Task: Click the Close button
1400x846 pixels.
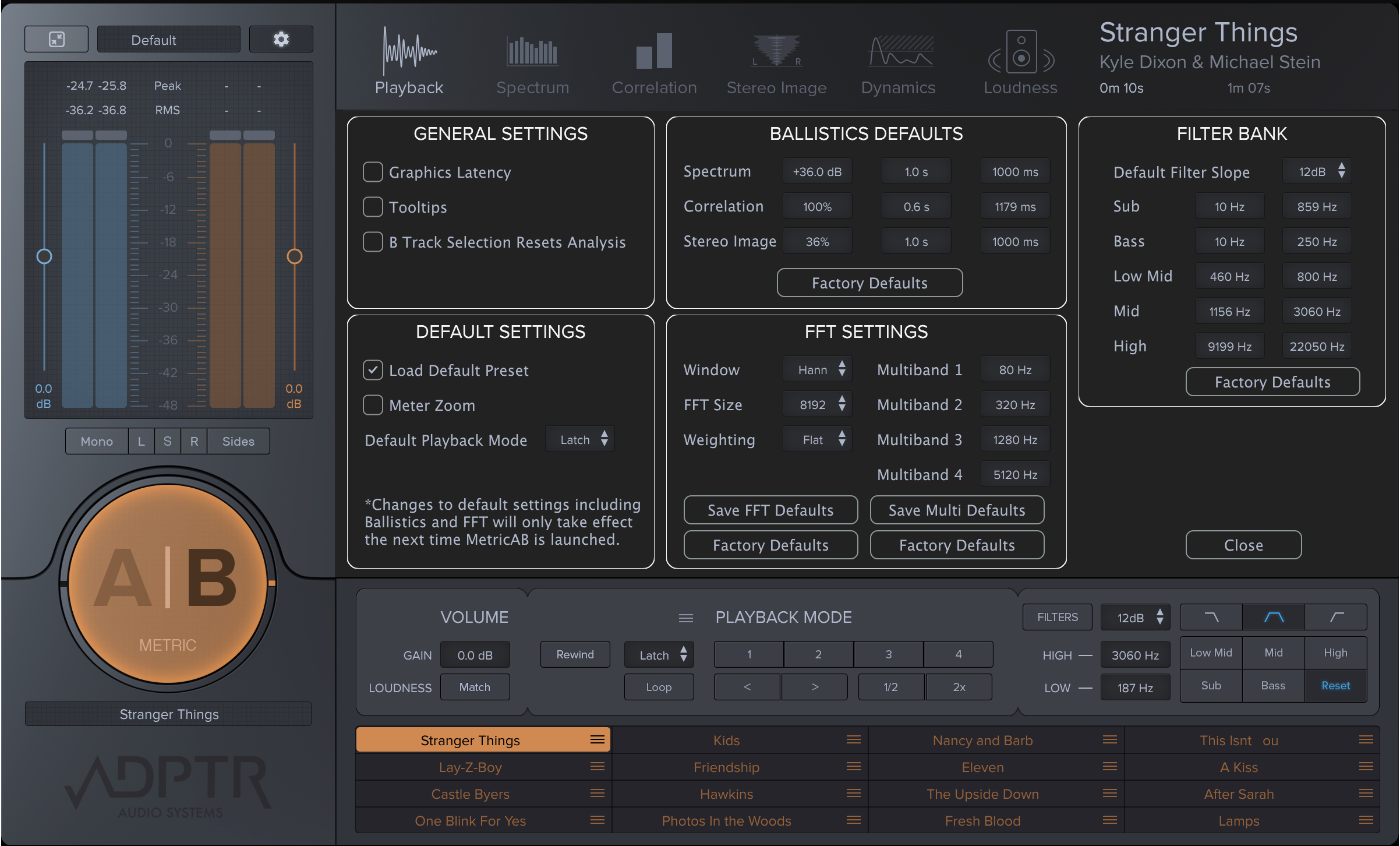Action: (1243, 545)
